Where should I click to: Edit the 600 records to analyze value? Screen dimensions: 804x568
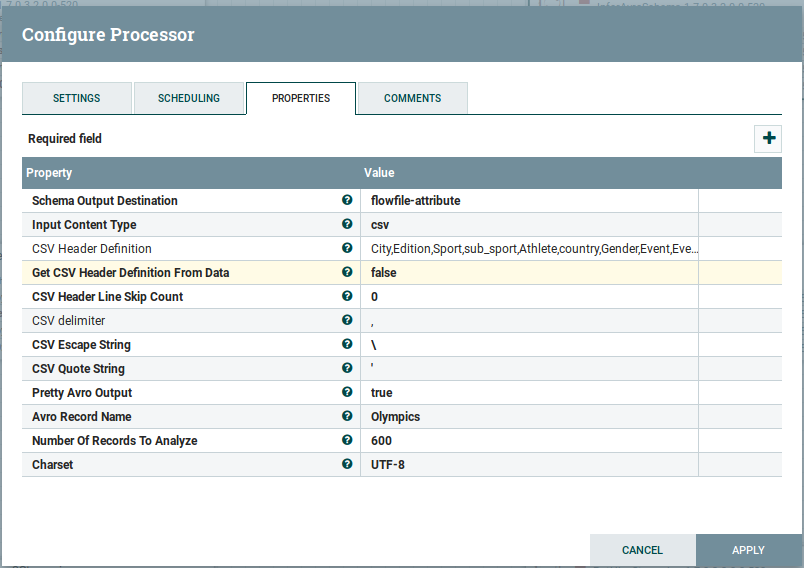tap(529, 440)
